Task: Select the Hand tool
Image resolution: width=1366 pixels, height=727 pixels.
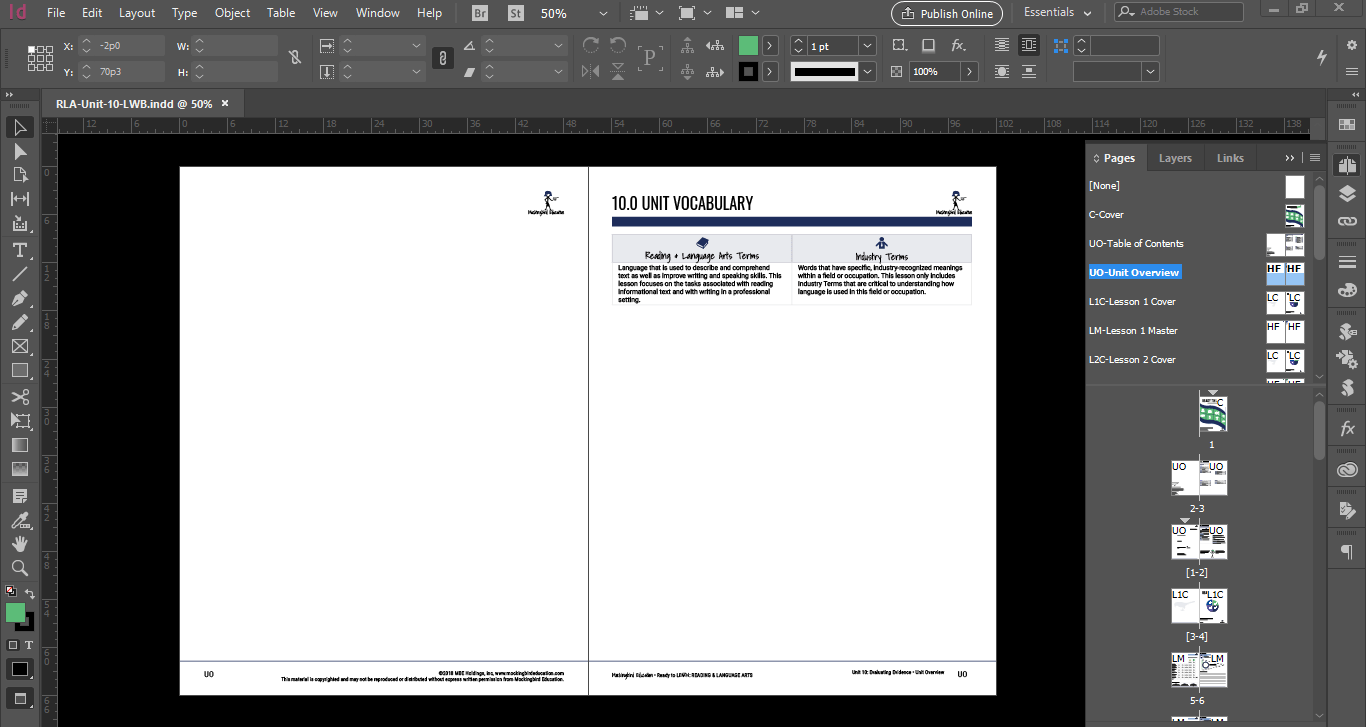Action: tap(19, 545)
